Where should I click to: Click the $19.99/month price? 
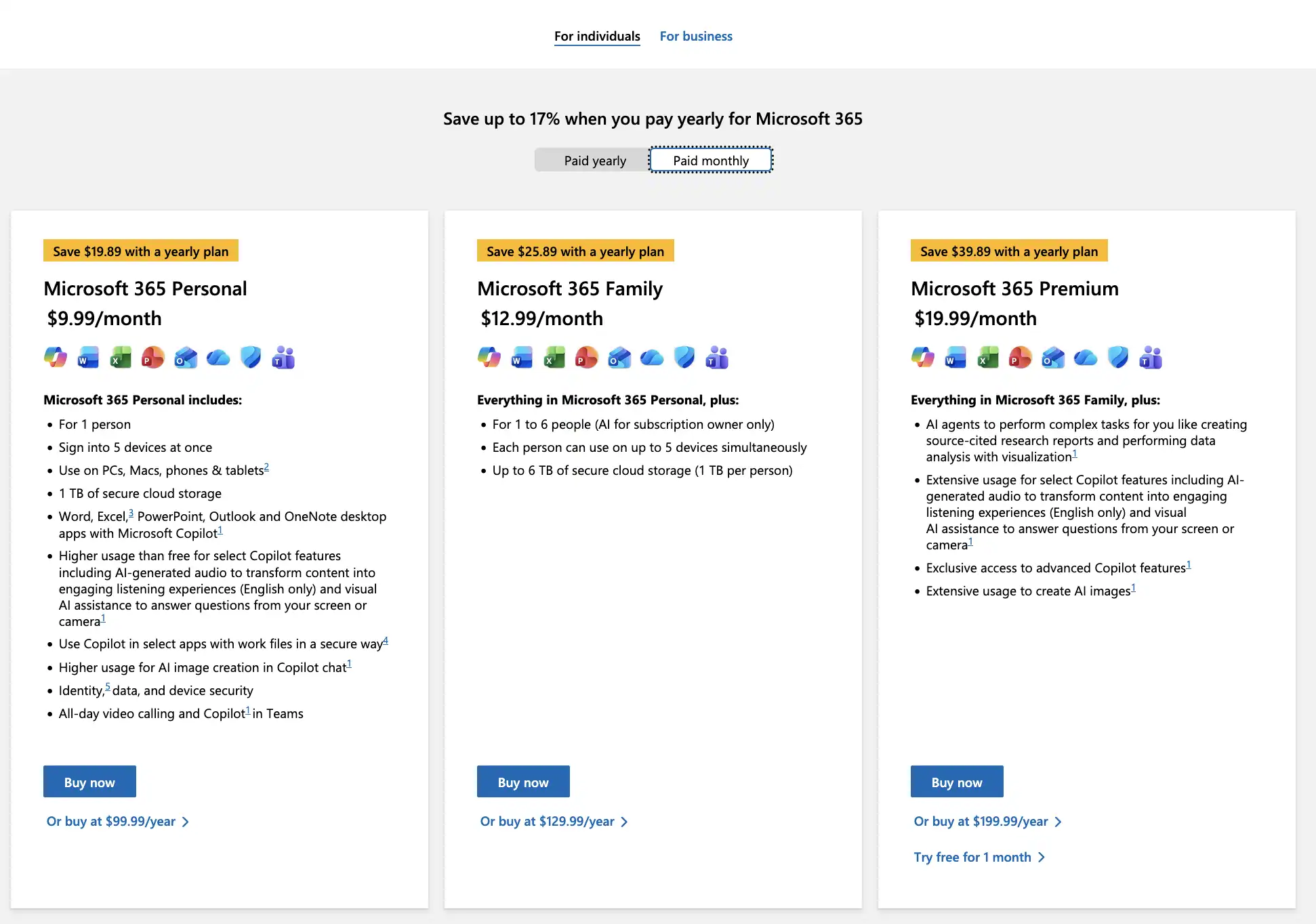975,318
